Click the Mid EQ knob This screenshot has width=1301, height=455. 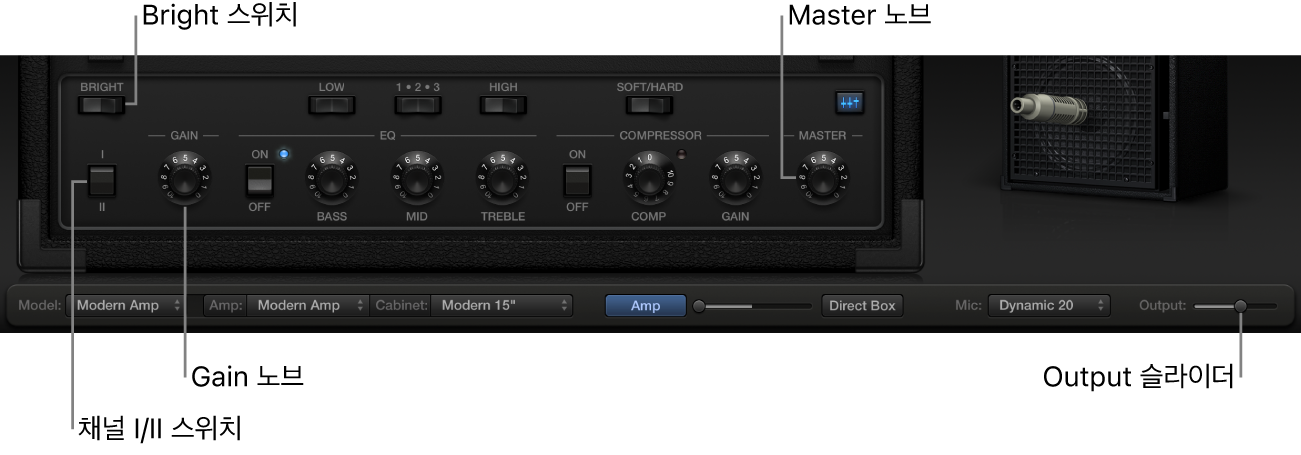(418, 180)
